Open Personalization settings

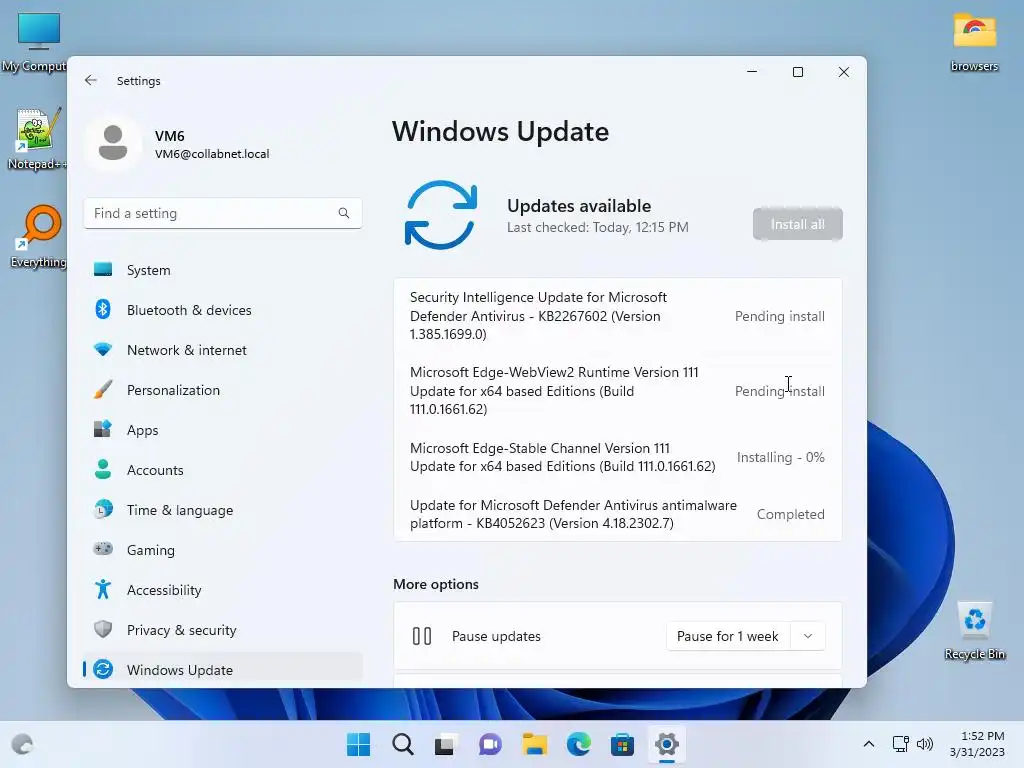click(x=223, y=390)
